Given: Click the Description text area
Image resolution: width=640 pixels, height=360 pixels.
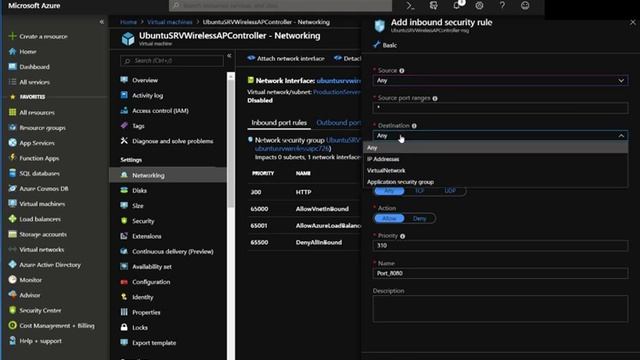Looking at the screenshot, I should coord(500,309).
